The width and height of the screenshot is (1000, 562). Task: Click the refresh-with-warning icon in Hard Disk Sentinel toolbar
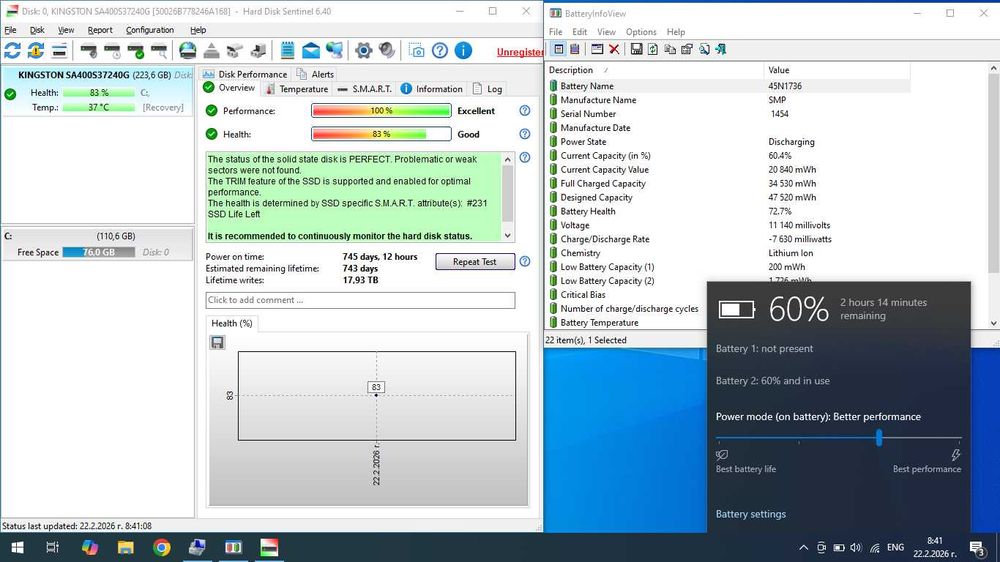[x=36, y=50]
